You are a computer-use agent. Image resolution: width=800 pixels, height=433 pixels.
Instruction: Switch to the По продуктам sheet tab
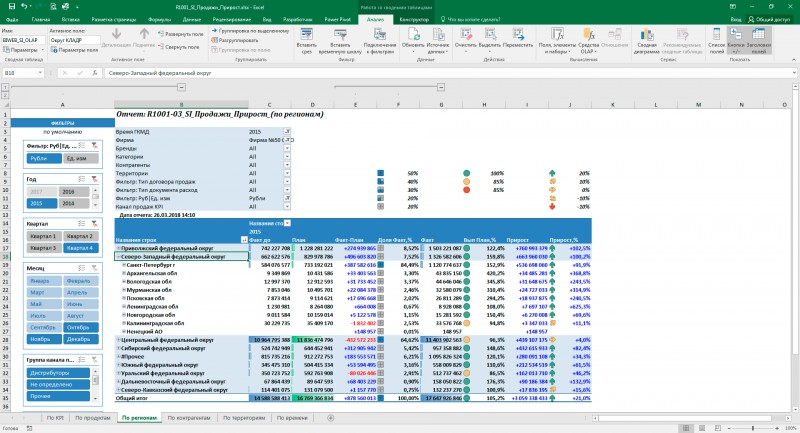click(92, 418)
